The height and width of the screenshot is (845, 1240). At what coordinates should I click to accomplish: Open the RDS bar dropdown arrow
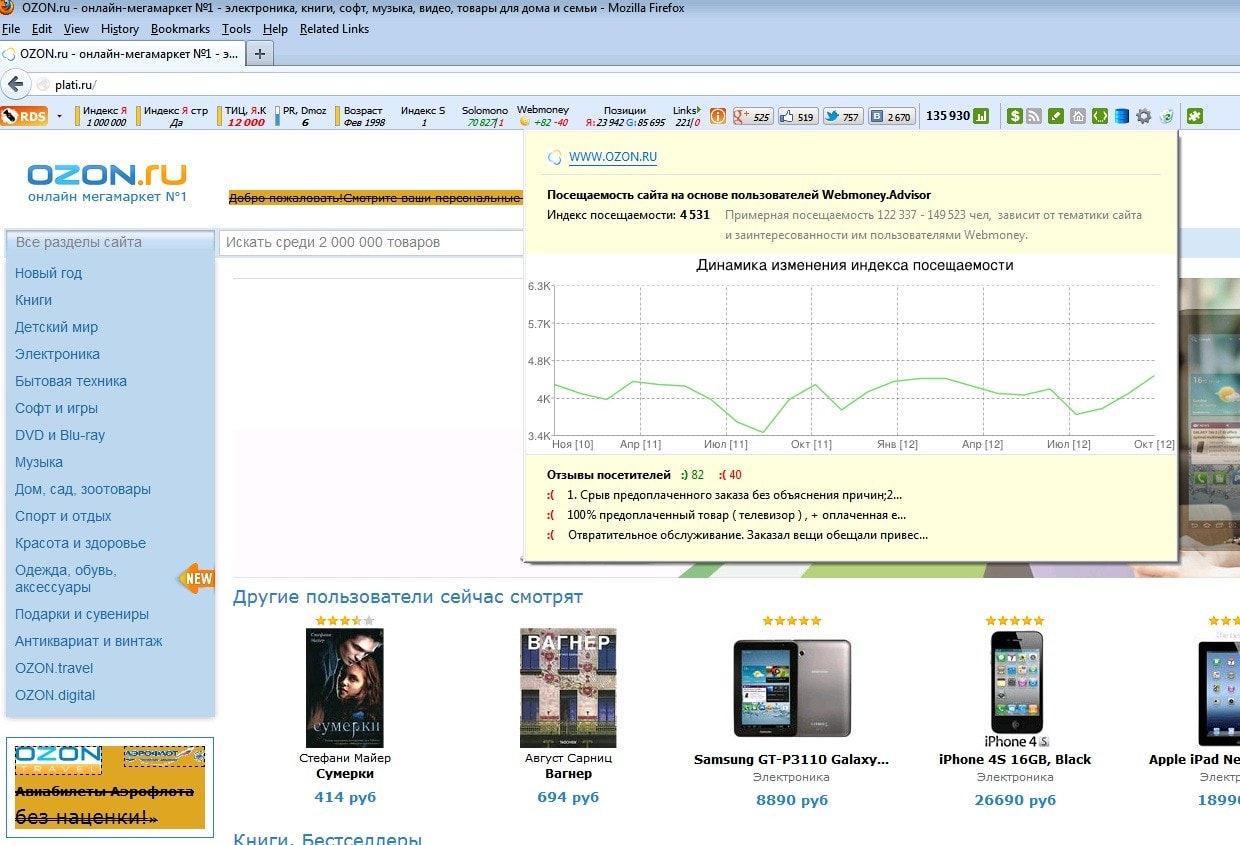coord(59,116)
